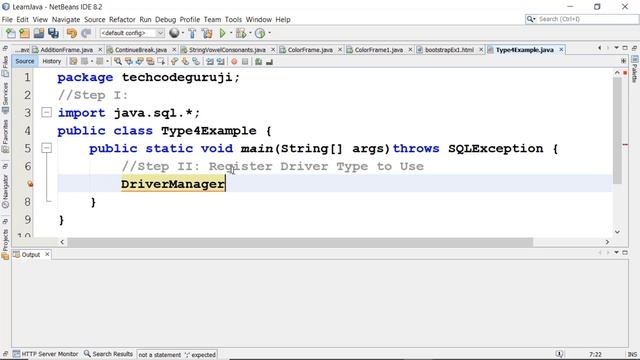Viewport: 640px width, 360px height.
Task: Click the editor vertical scrollbar thumb
Action: [617, 131]
